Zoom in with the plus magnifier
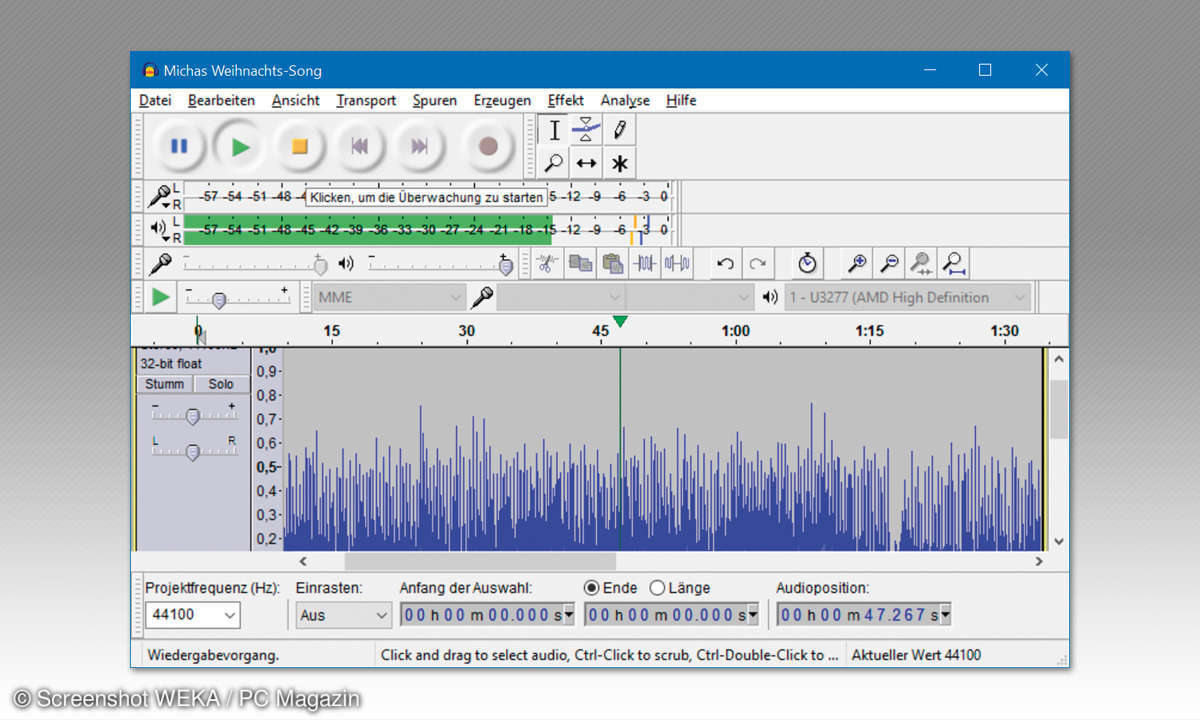Viewport: 1200px width, 720px height. [x=857, y=264]
